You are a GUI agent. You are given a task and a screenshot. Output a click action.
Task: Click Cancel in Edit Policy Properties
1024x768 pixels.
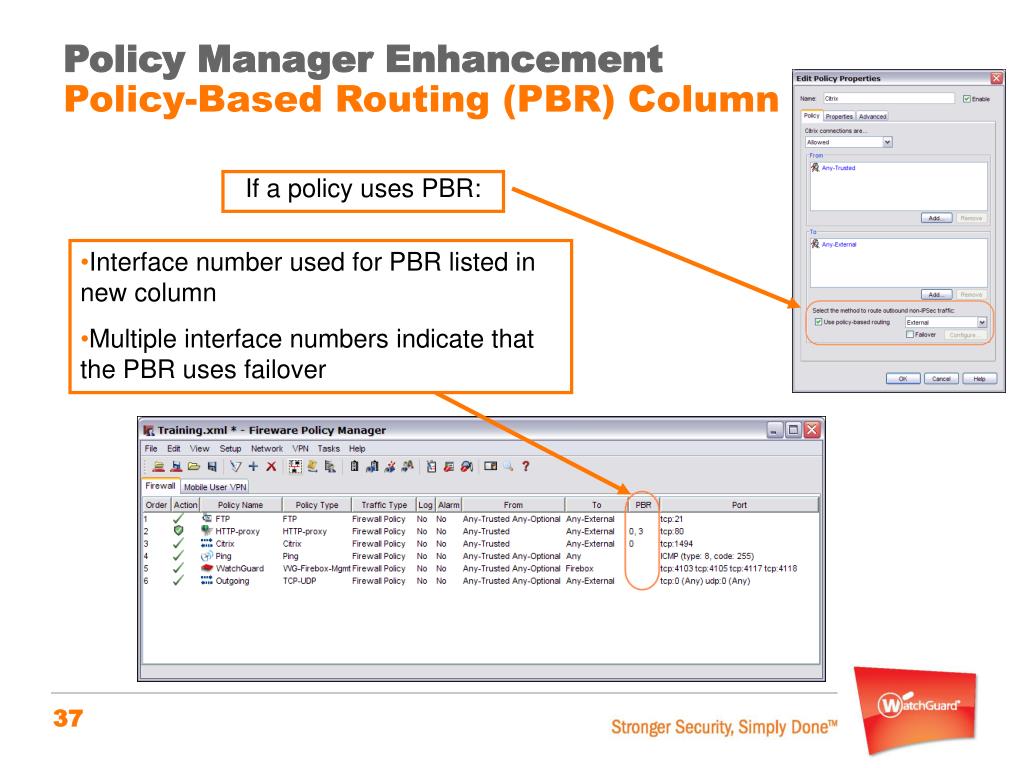click(x=941, y=379)
